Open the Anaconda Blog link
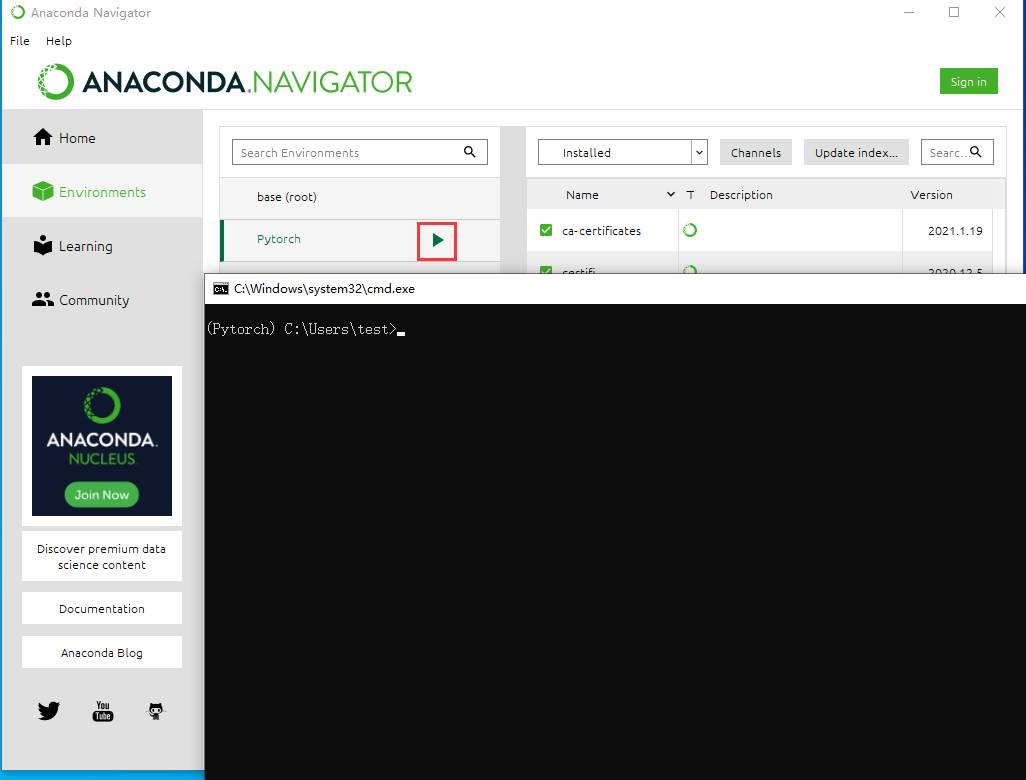Image resolution: width=1026 pixels, height=780 pixels. 102,652
